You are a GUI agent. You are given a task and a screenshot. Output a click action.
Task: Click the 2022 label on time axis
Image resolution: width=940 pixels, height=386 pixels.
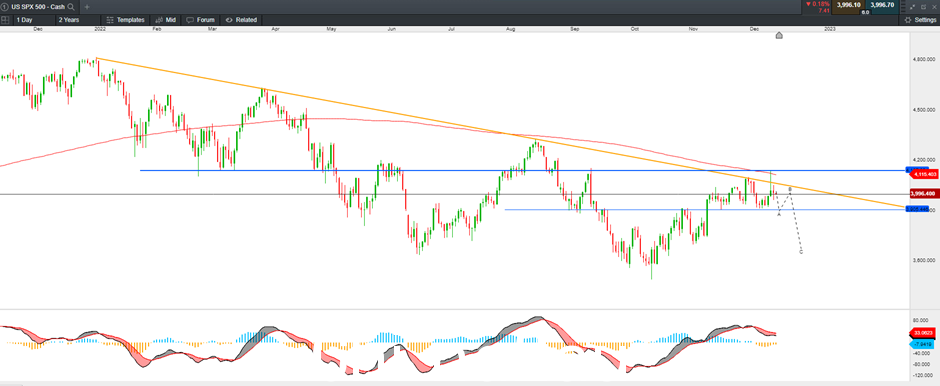(100, 28)
